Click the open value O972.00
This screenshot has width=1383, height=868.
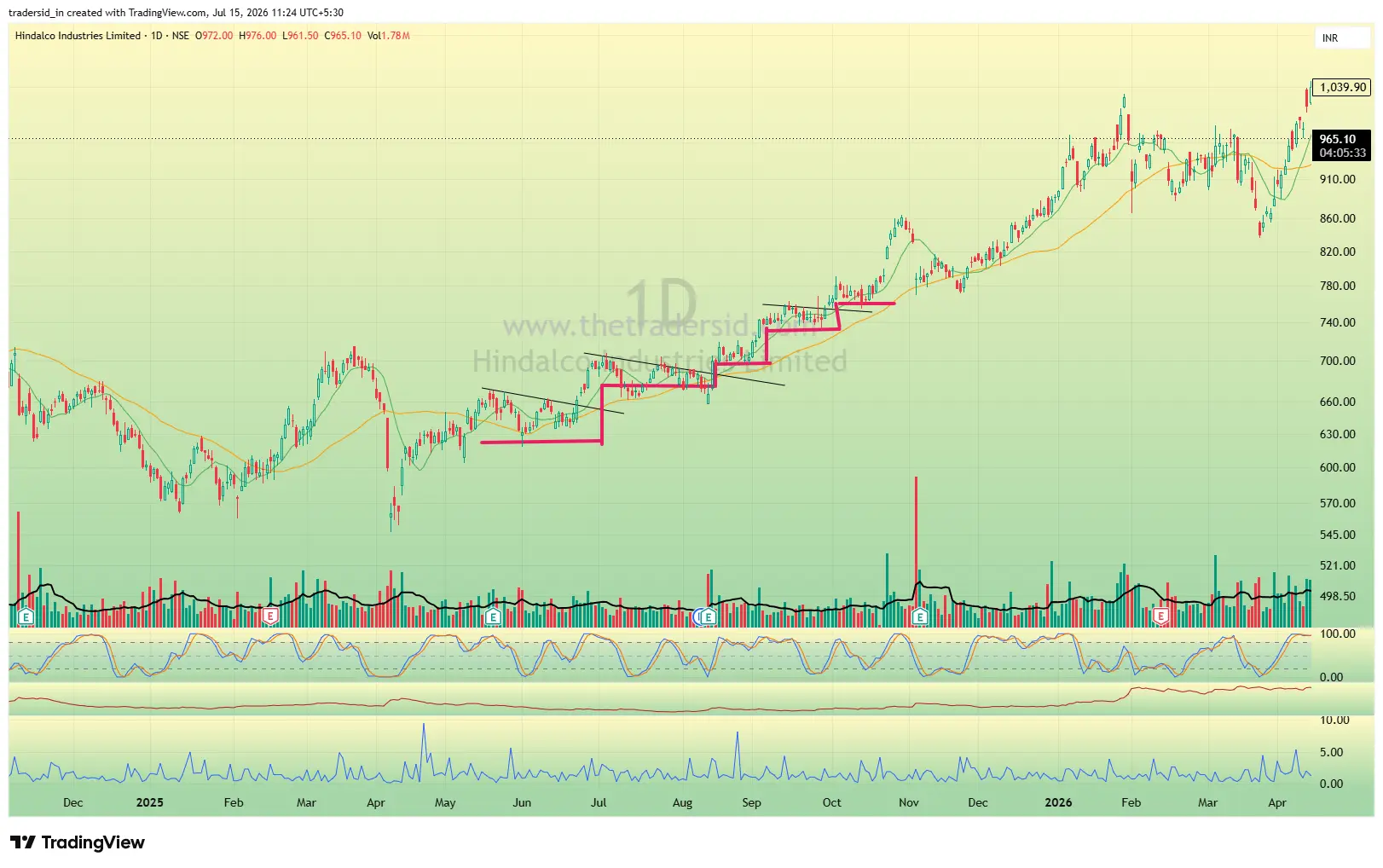pos(214,36)
